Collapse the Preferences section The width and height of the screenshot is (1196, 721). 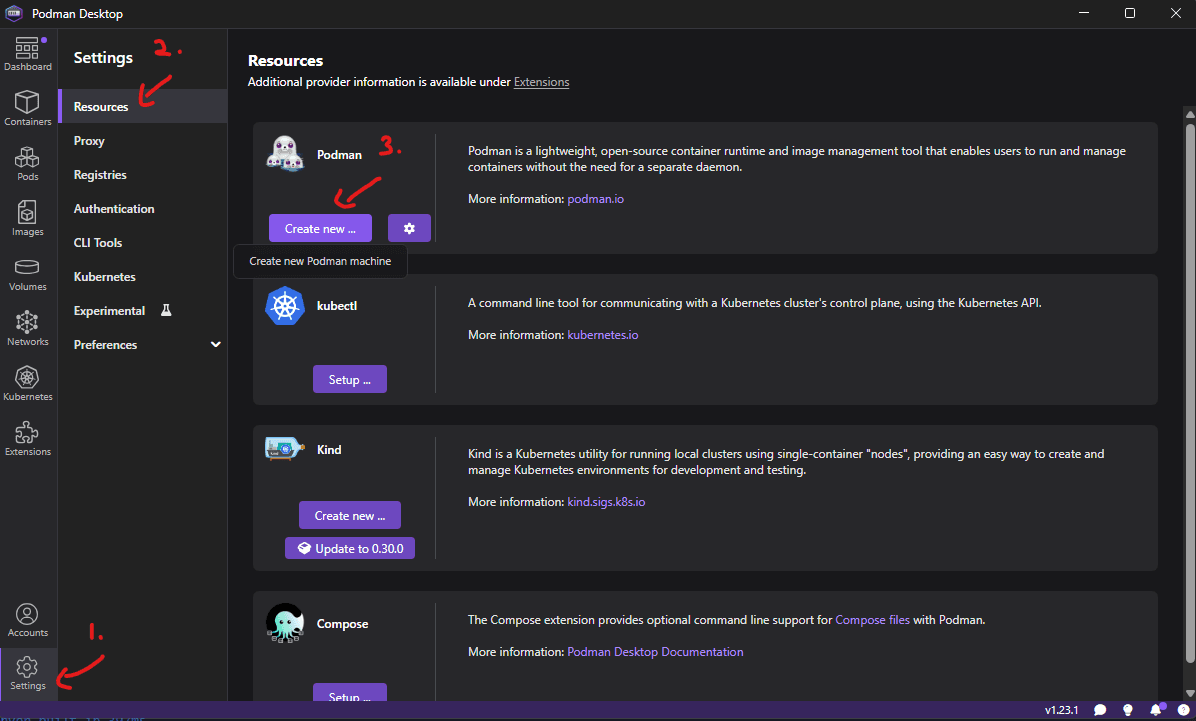(x=215, y=344)
